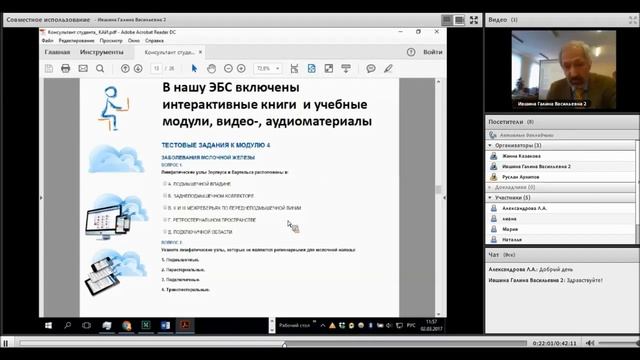Viewport: 640px width, 360px height.
Task: Select the Highlight pen tool
Action: (388, 69)
